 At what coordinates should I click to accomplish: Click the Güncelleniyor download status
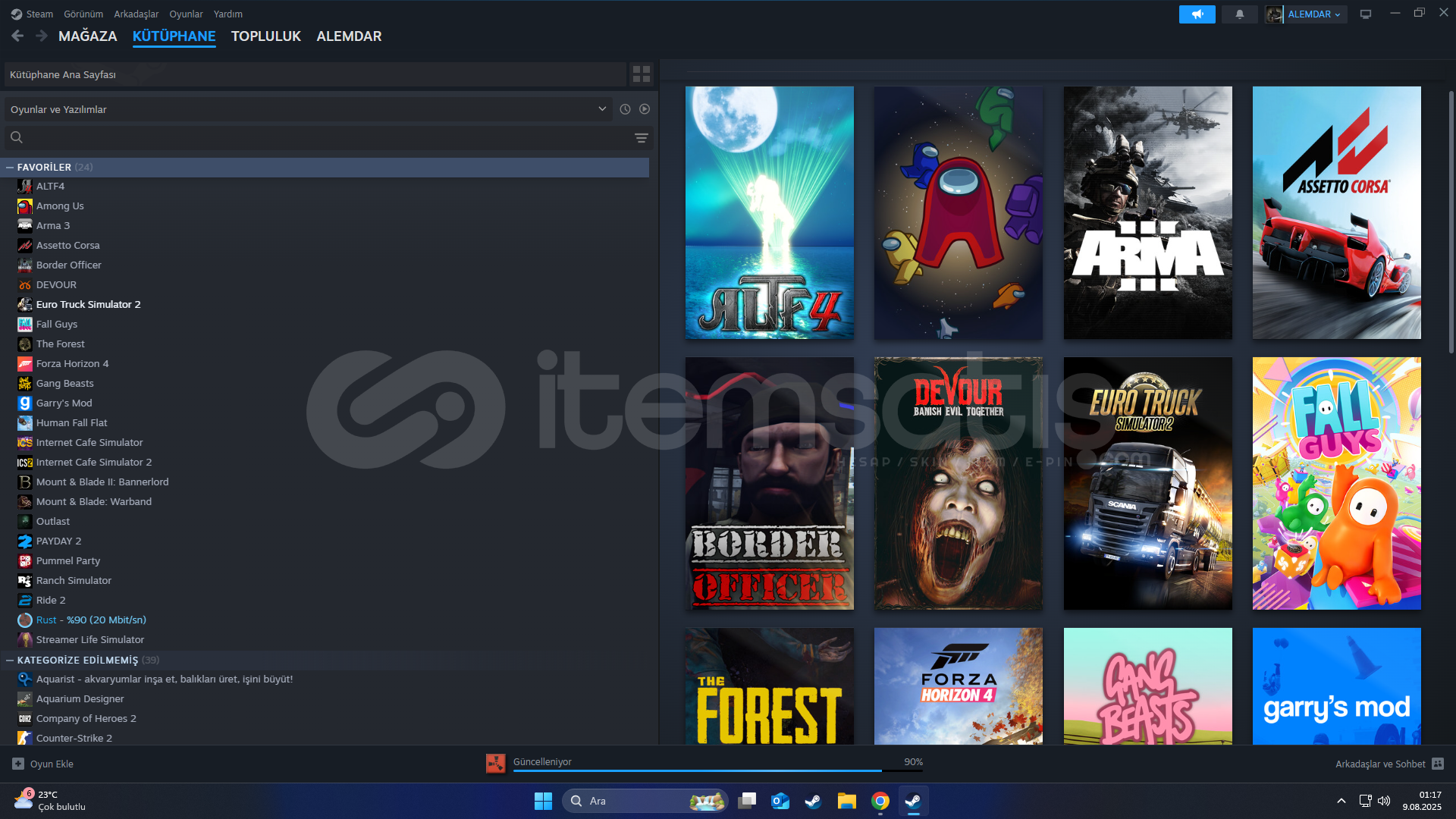click(x=542, y=761)
